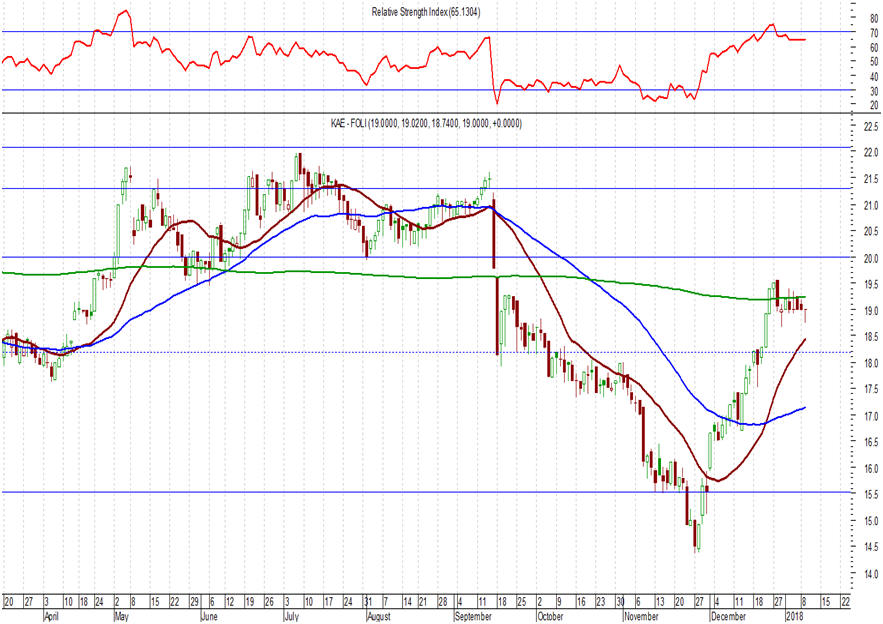Click the 20.0 price axis label

pos(872,258)
